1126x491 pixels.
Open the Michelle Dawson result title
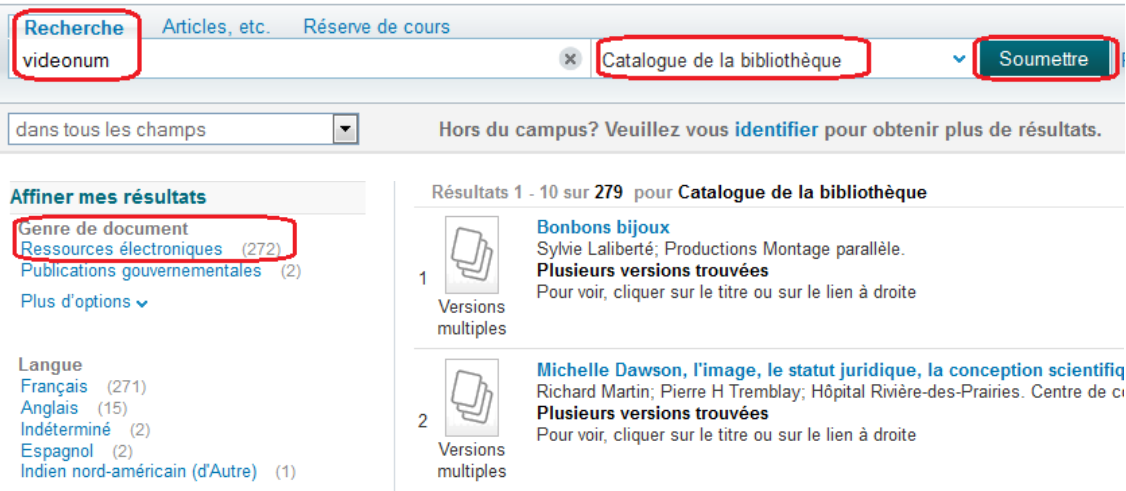tap(831, 371)
